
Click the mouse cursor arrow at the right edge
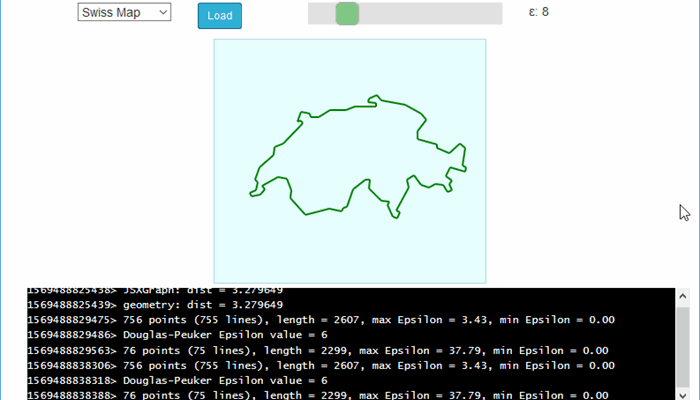(x=684, y=212)
